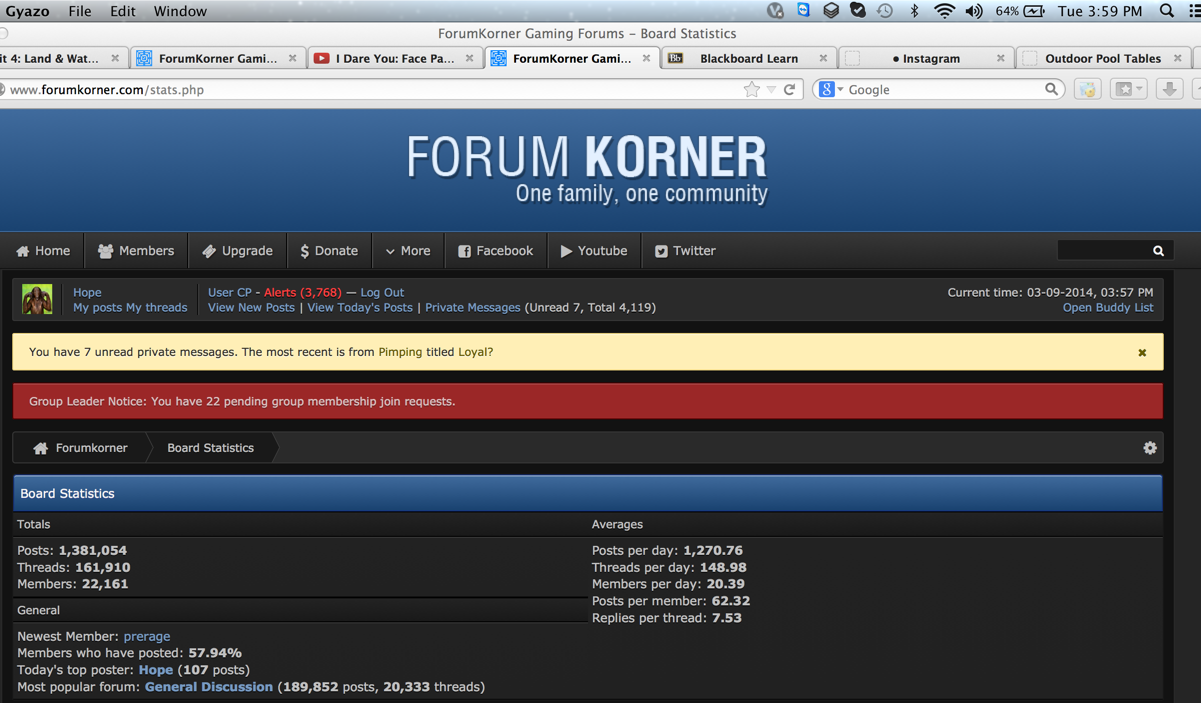The height and width of the screenshot is (703, 1201).
Task: Switch to Outdoor Pool Tables tab
Action: pos(1103,58)
